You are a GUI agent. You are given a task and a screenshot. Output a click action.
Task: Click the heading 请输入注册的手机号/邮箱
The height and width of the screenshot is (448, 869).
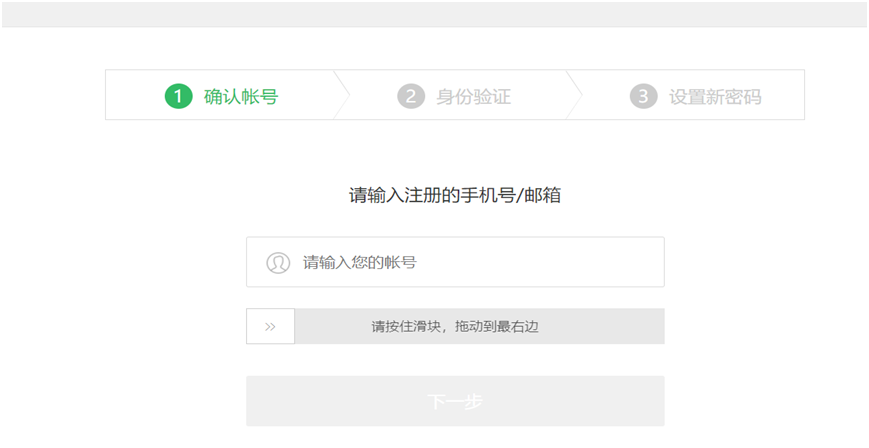(x=455, y=195)
